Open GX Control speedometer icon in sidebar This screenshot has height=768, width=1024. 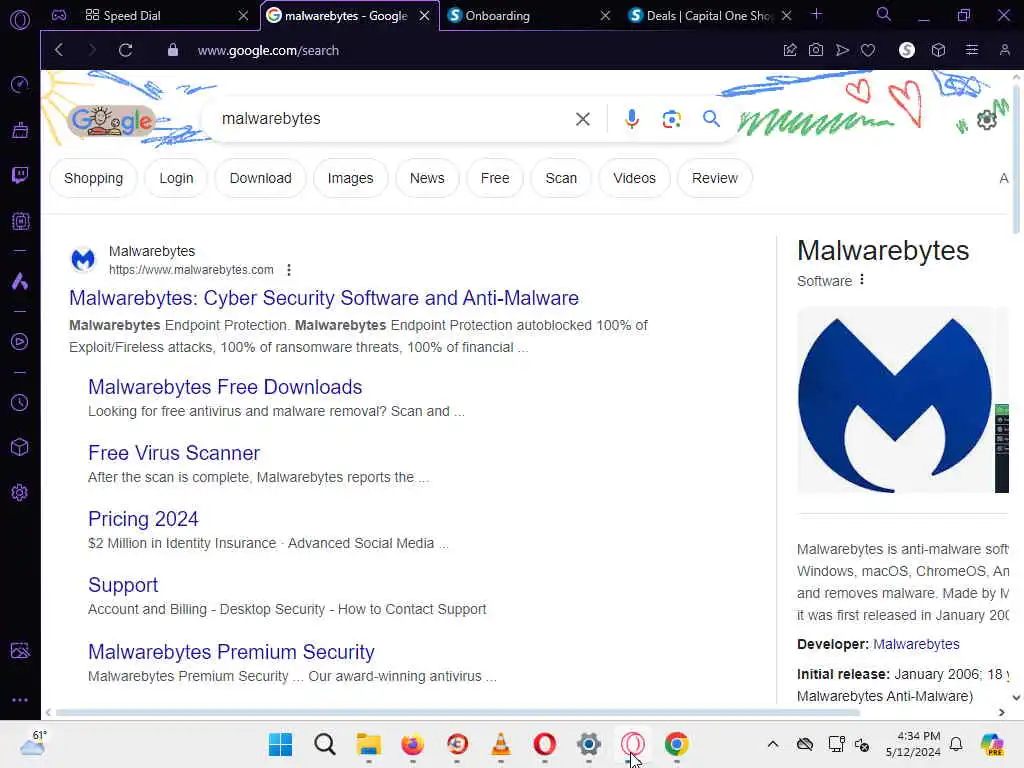20,84
